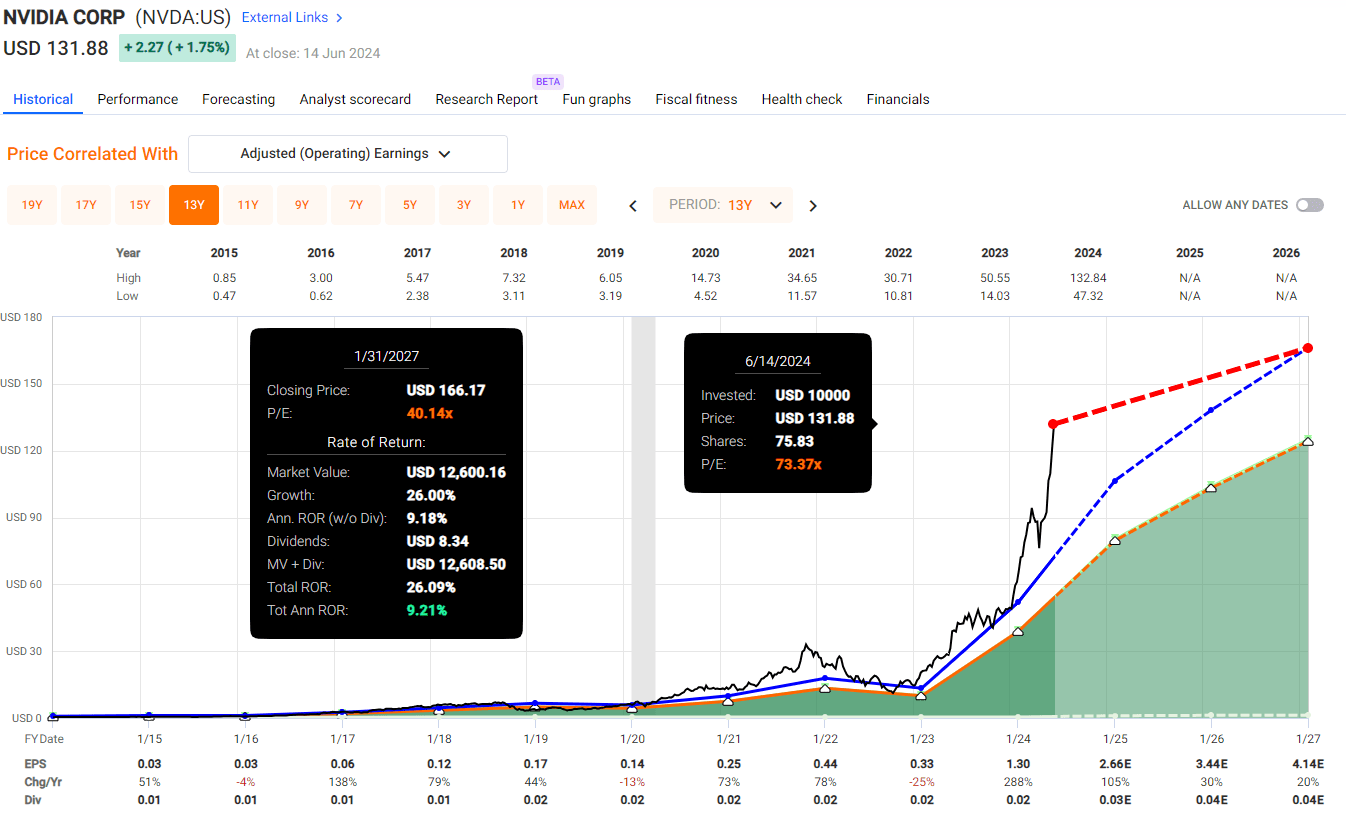Switch to the Financials tab

coord(898,99)
